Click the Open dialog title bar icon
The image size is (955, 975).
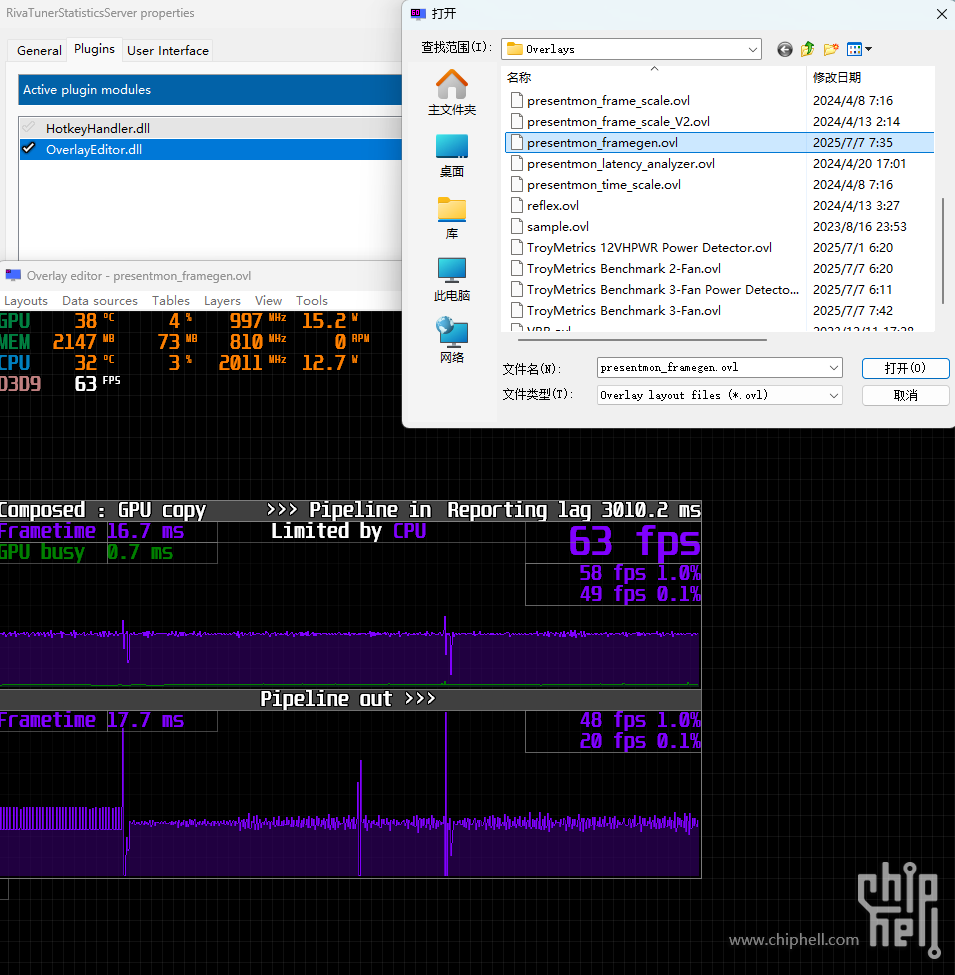[x=418, y=14]
